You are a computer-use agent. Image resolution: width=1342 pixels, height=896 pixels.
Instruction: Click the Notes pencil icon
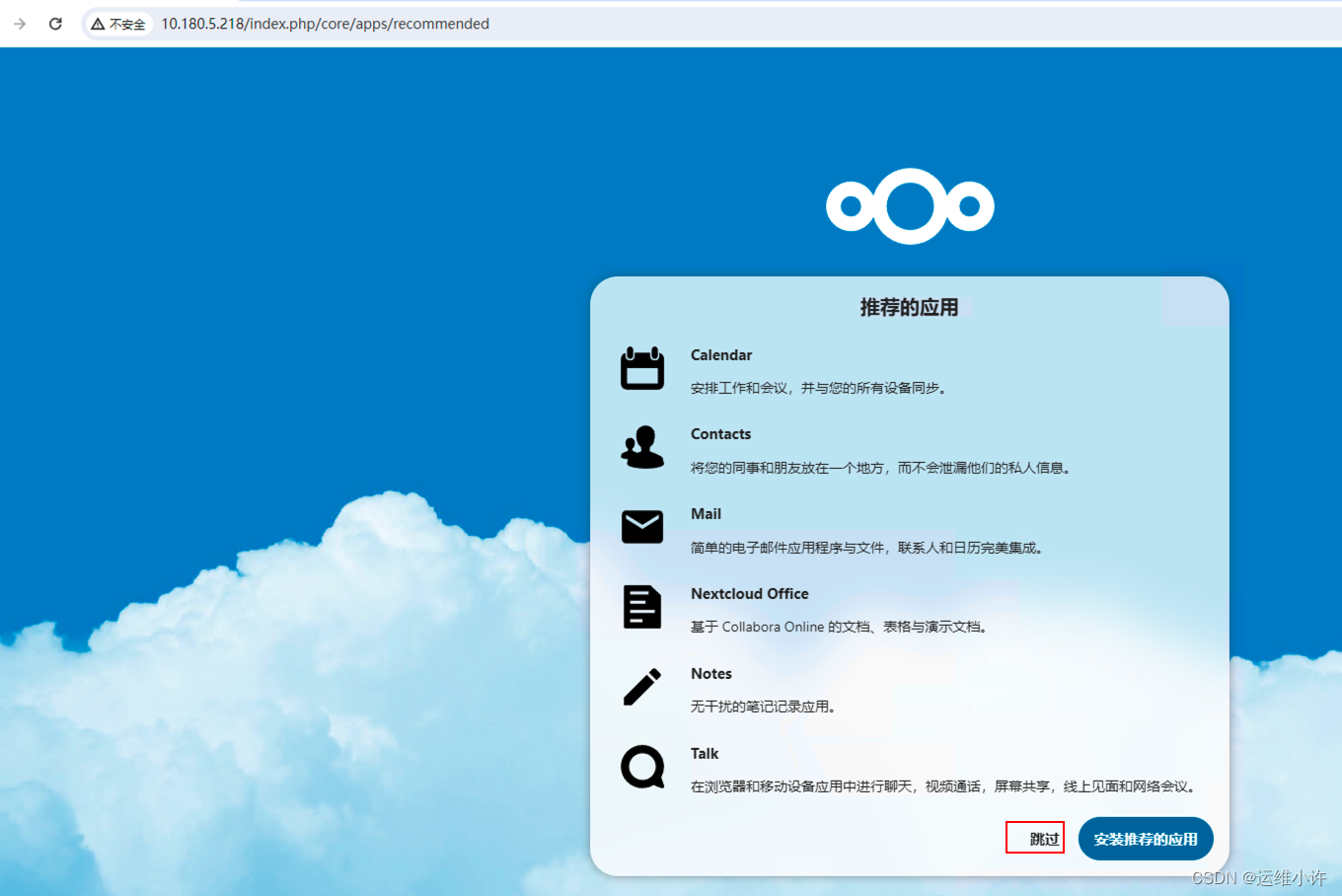point(642,687)
